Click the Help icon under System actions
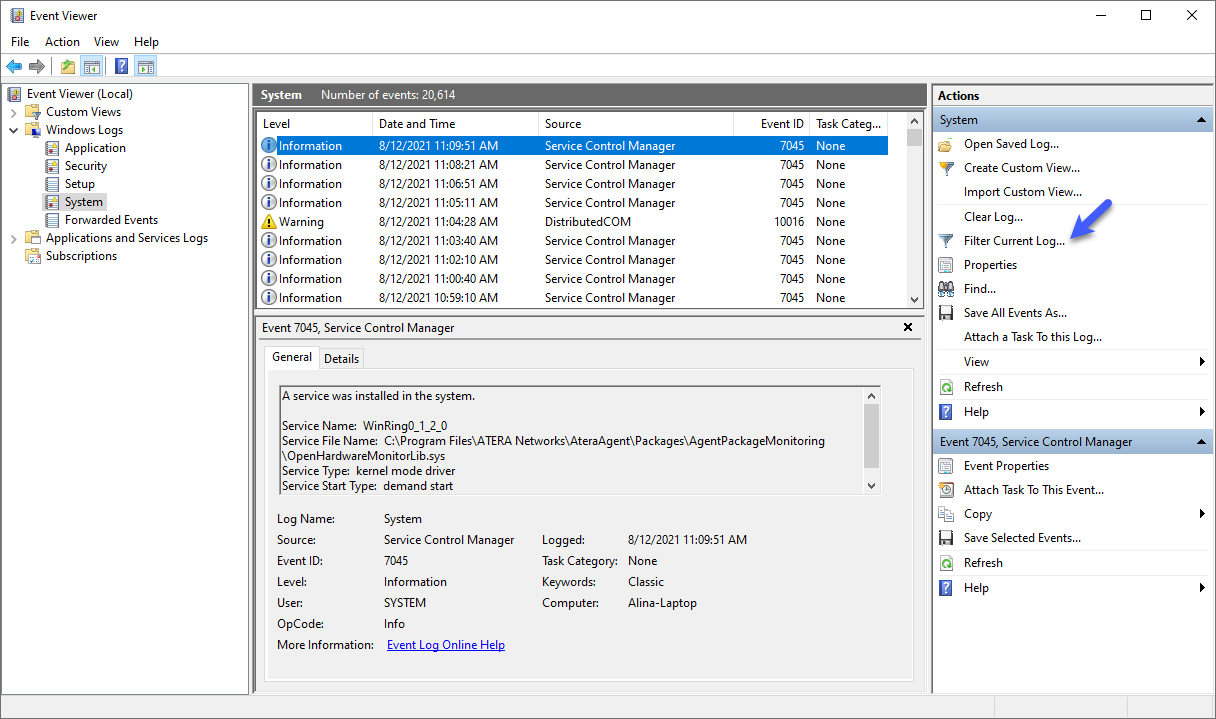This screenshot has height=719, width=1216. 946,412
